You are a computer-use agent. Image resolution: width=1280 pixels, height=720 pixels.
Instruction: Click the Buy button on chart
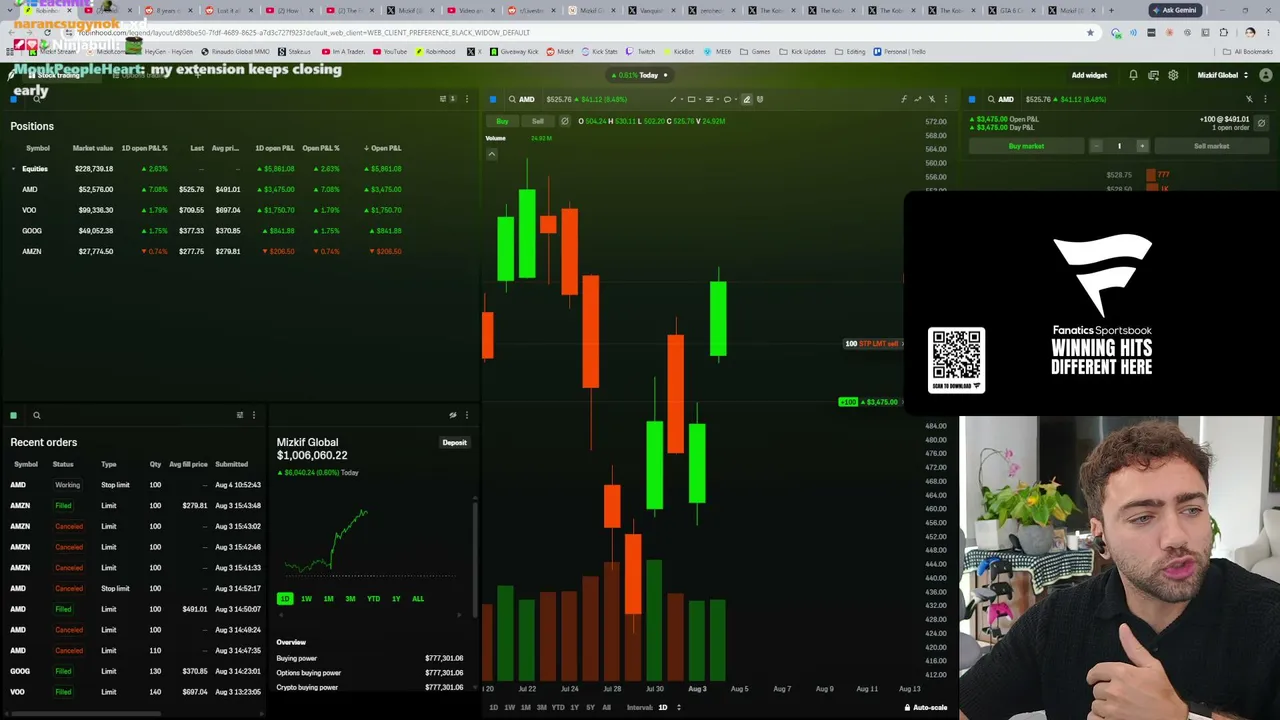(502, 121)
